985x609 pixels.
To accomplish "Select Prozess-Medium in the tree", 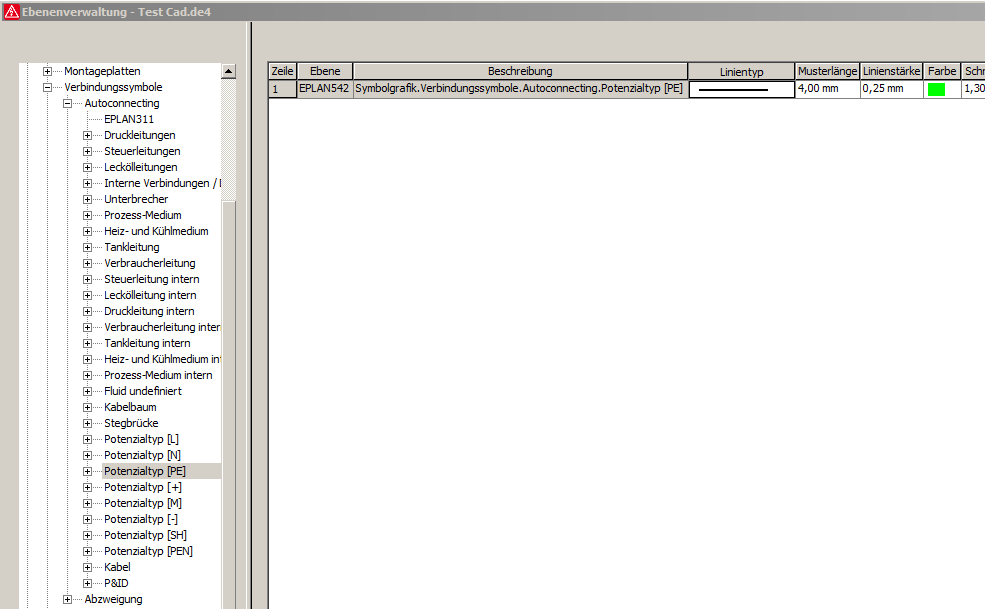I will (x=143, y=216).
